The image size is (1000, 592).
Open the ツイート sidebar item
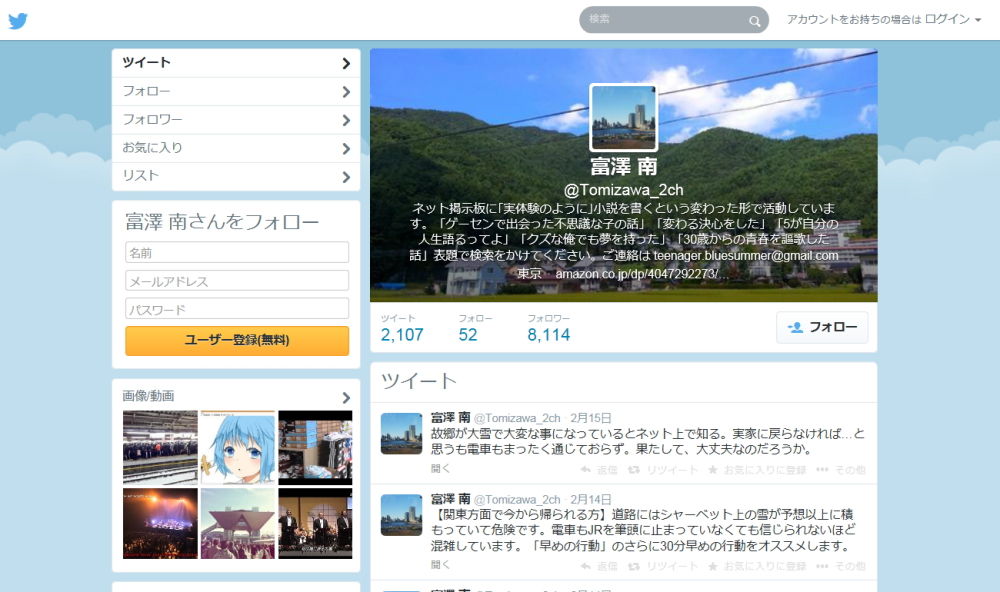coord(236,63)
